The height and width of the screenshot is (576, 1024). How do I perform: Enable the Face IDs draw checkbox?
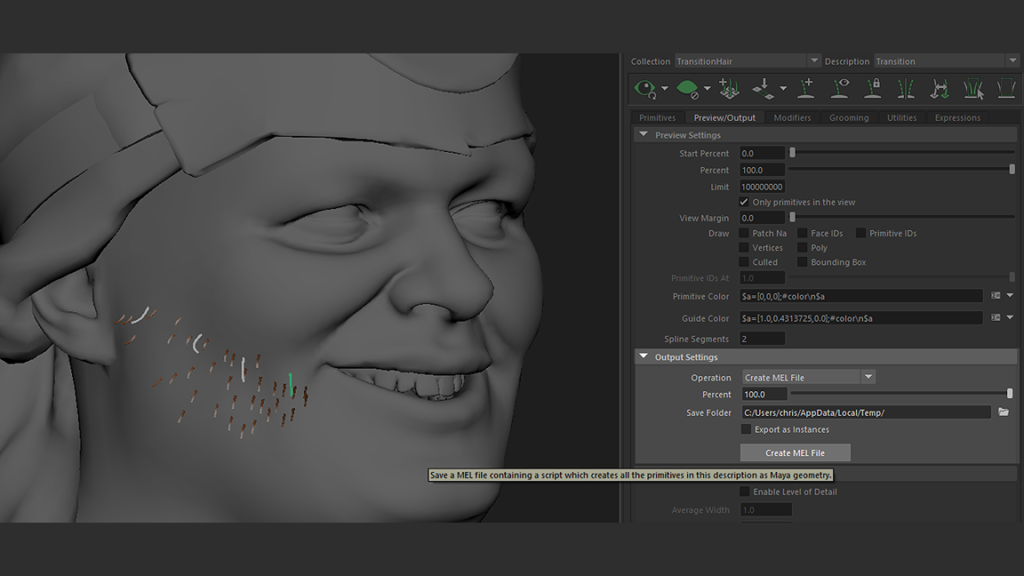coord(802,233)
